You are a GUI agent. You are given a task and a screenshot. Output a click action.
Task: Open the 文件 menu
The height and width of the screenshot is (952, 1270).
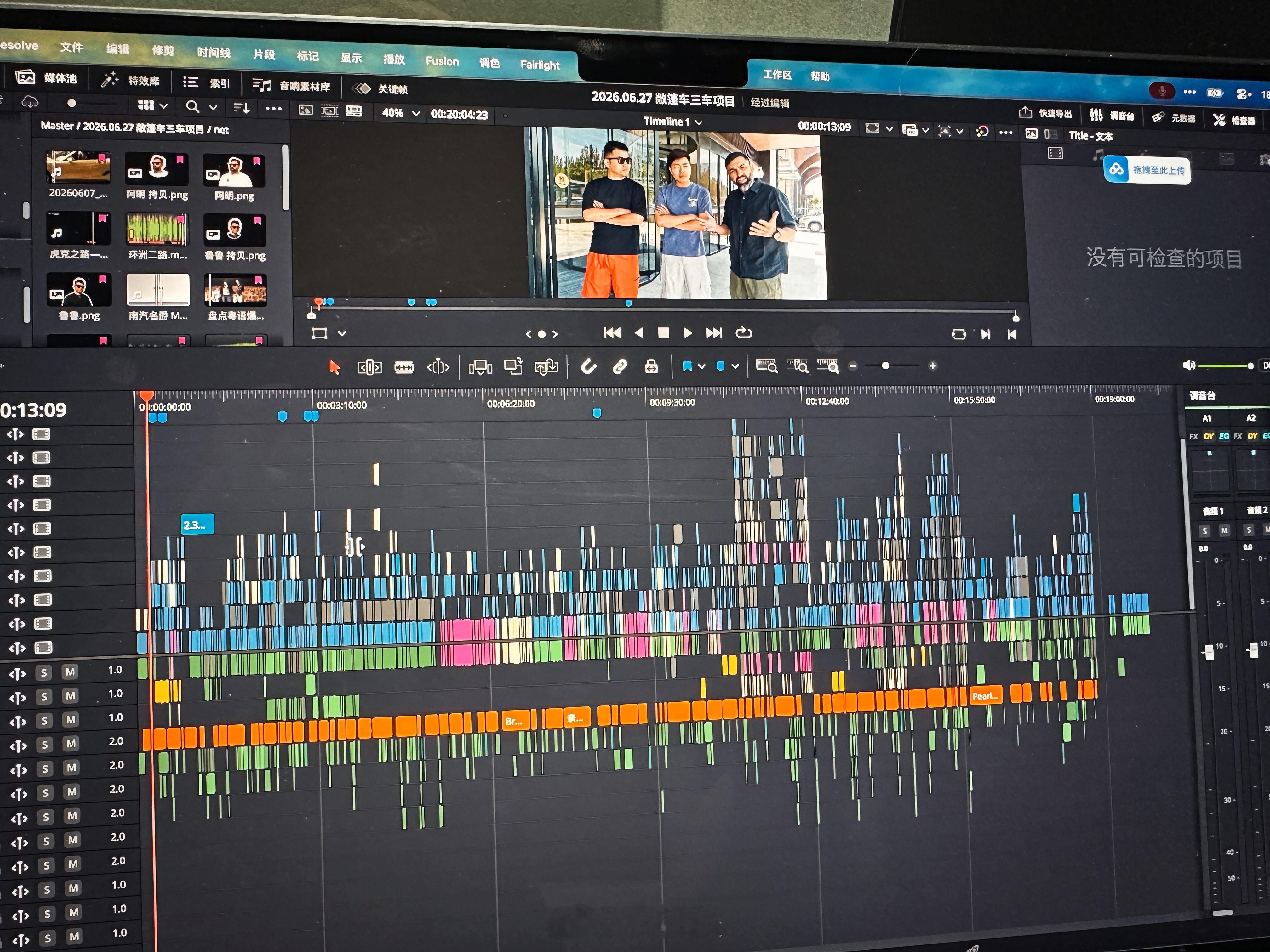click(x=72, y=47)
